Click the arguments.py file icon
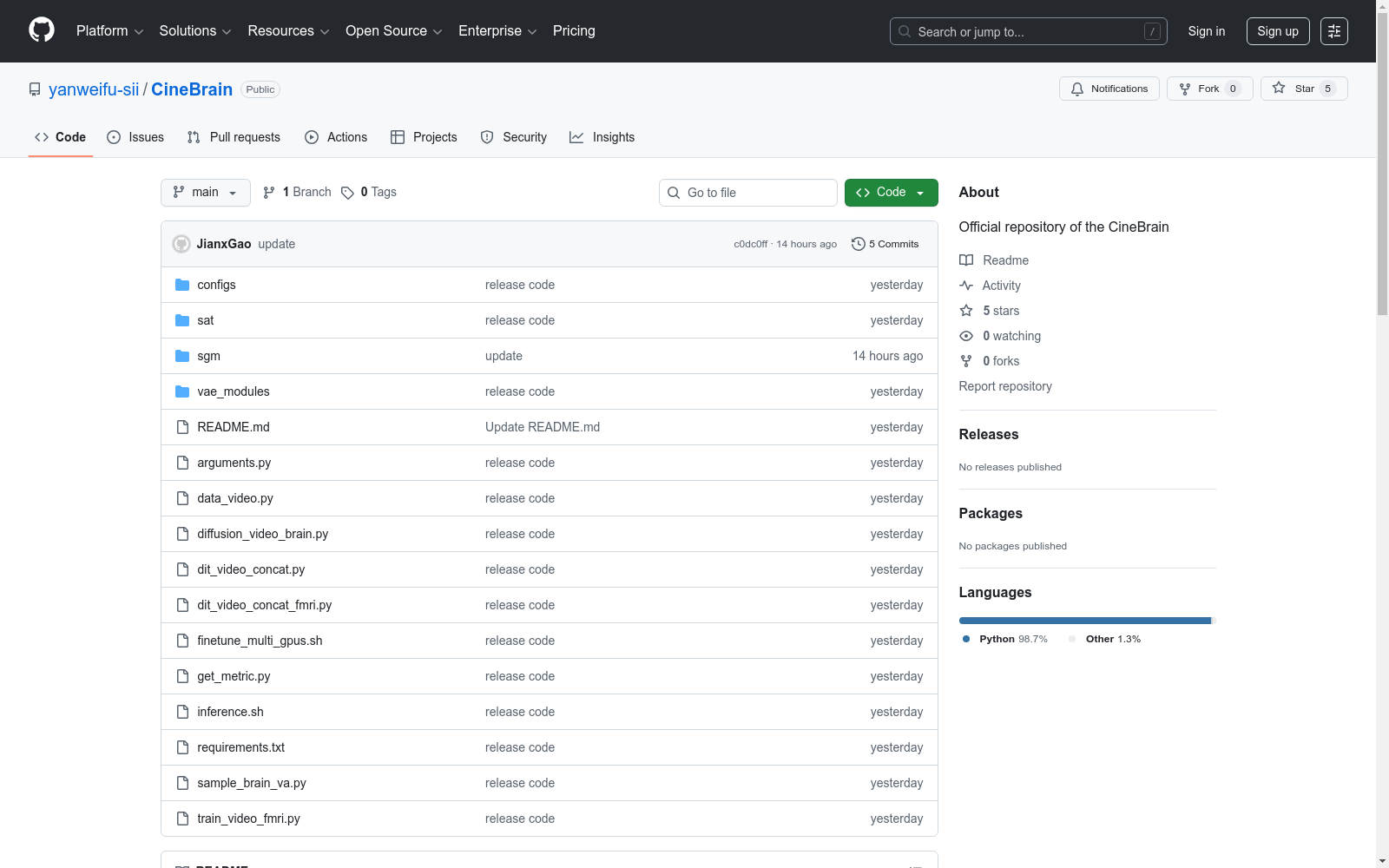 (x=182, y=463)
